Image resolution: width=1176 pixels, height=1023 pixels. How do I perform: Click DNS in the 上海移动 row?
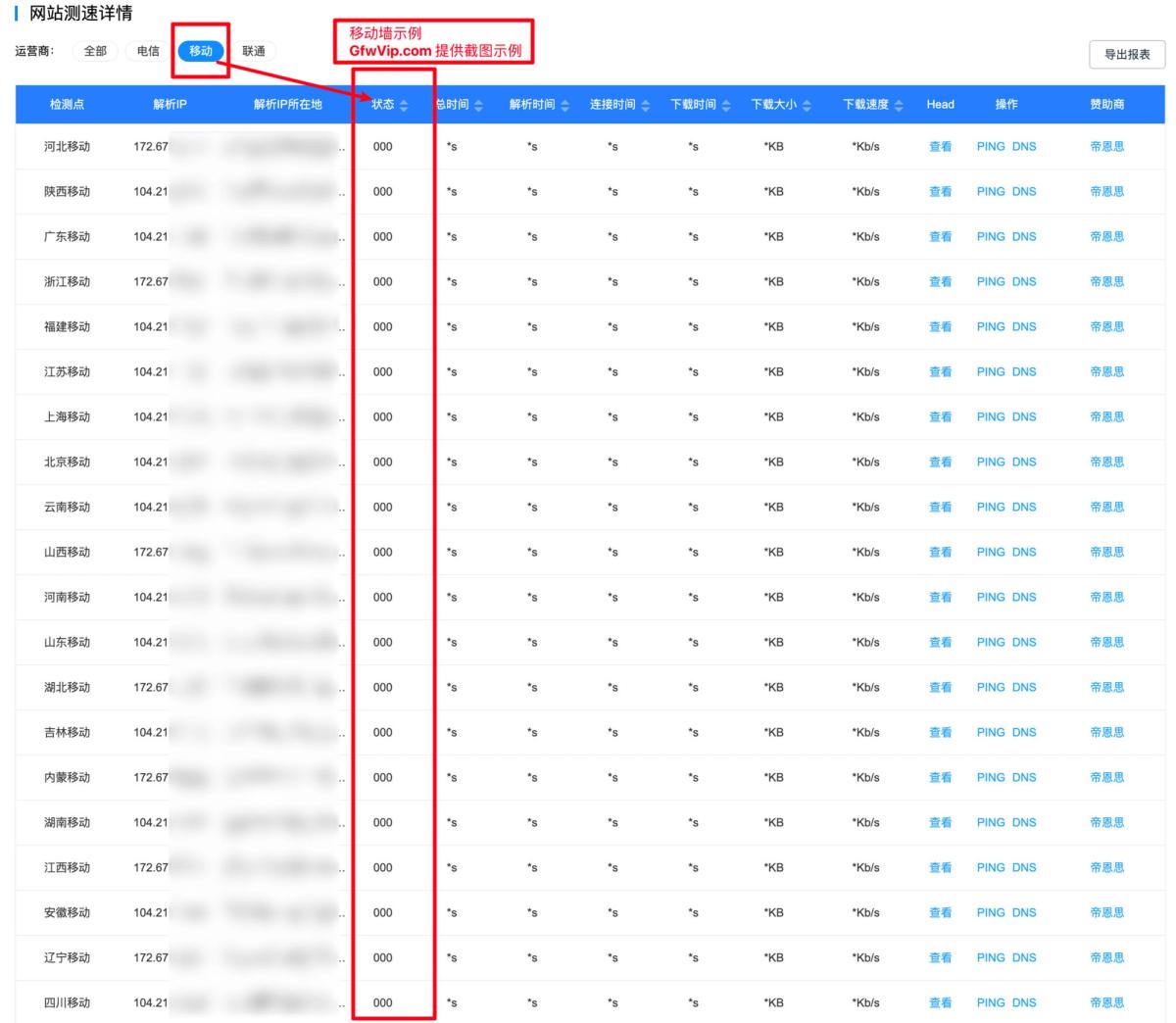tap(1024, 417)
